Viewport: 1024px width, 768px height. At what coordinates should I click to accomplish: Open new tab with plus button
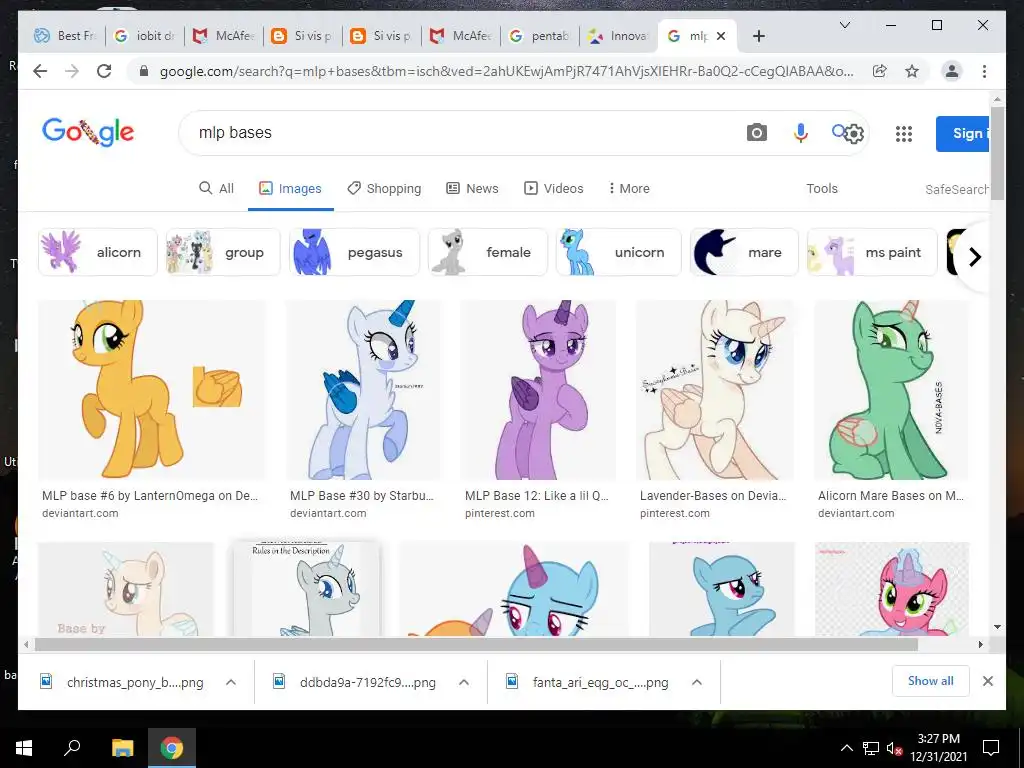click(758, 36)
